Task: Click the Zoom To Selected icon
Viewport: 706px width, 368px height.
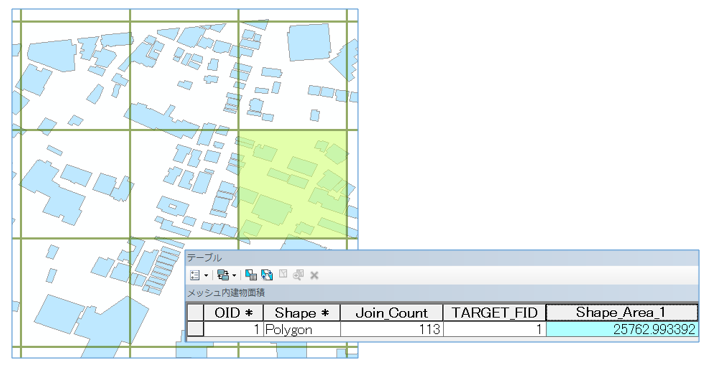Action: pos(298,275)
